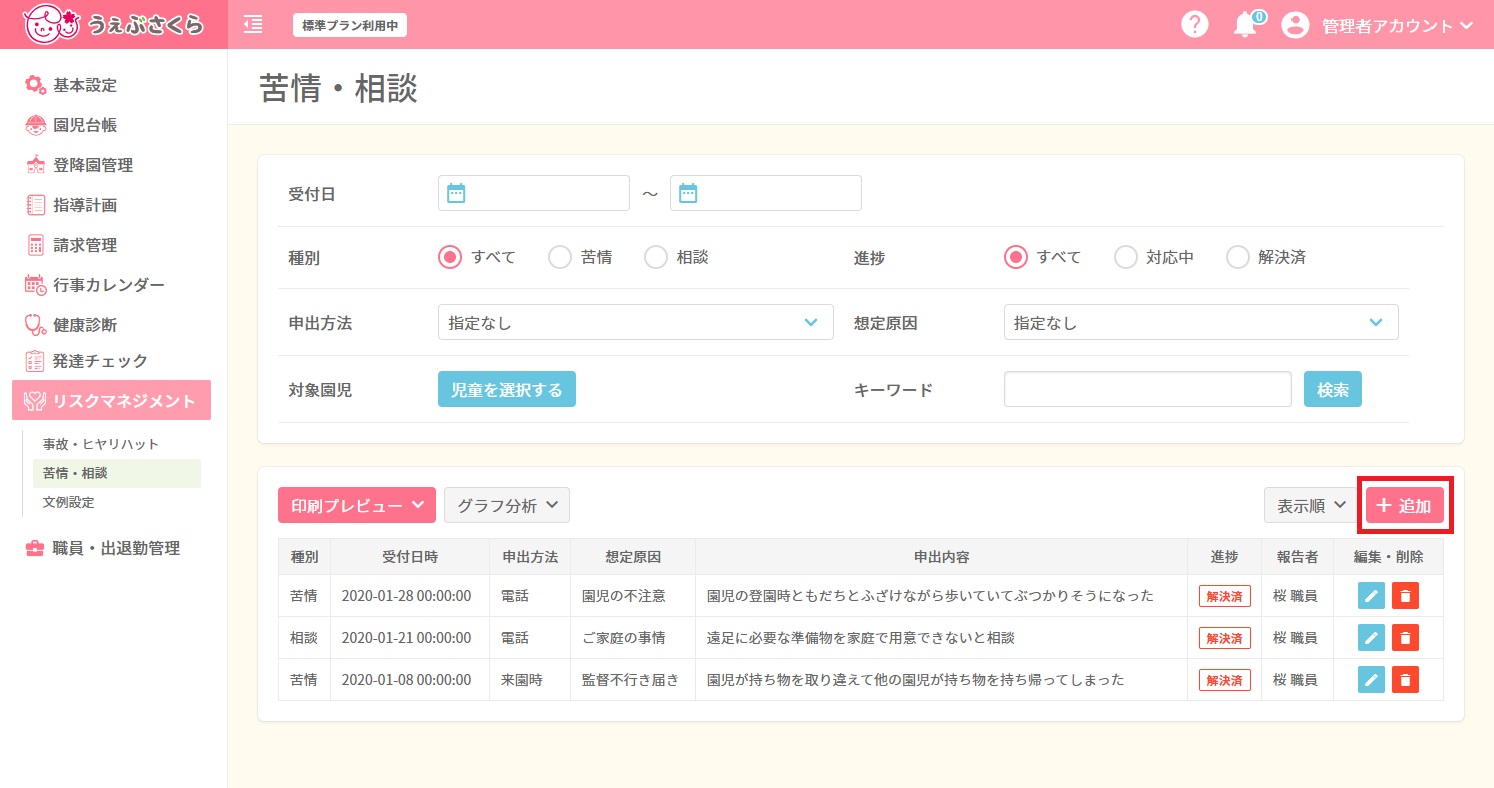The height and width of the screenshot is (788, 1494).
Task: Expand the 管理者アカウント menu
Action: point(1397,26)
